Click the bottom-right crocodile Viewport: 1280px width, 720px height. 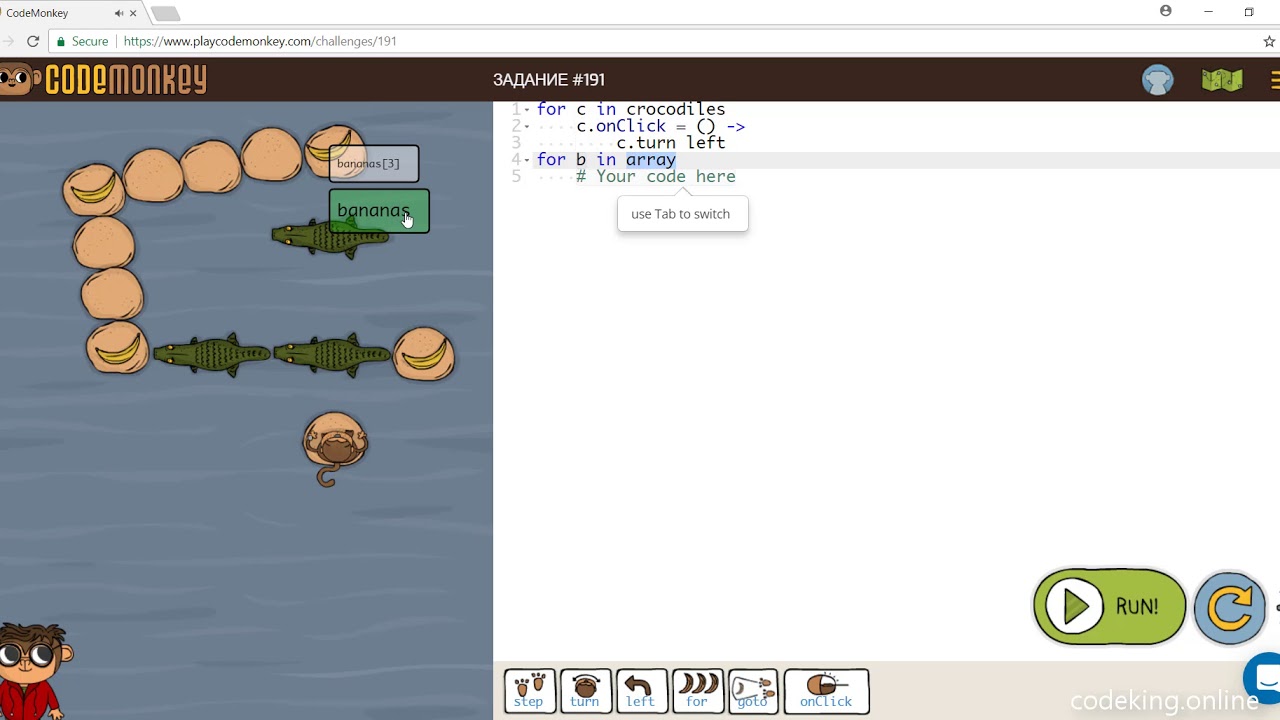(331, 355)
